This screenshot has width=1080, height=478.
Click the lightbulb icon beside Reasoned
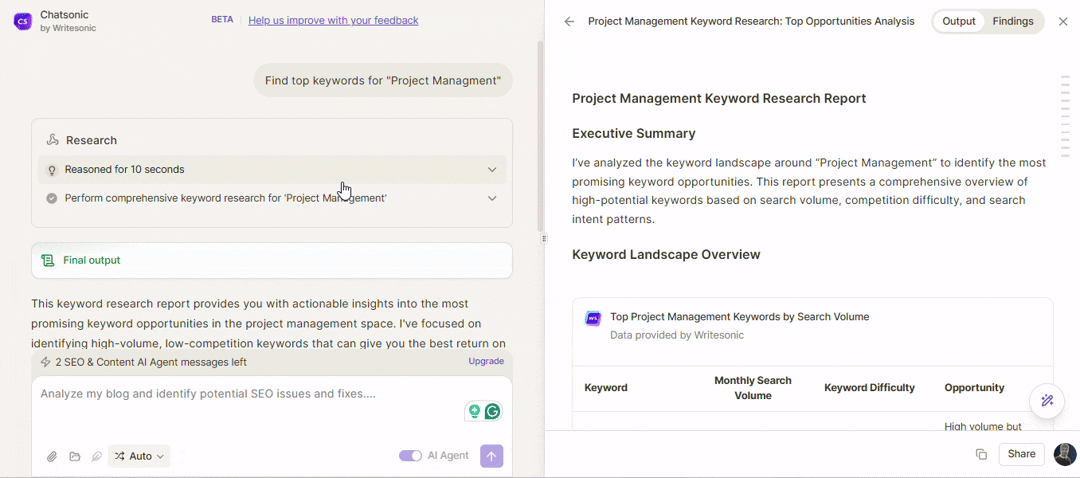[51, 169]
